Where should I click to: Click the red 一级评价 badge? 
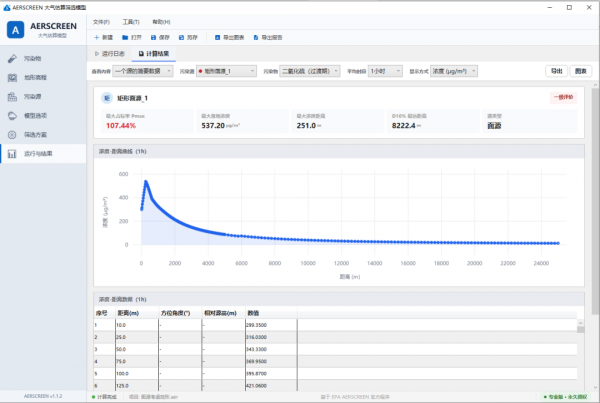click(564, 98)
